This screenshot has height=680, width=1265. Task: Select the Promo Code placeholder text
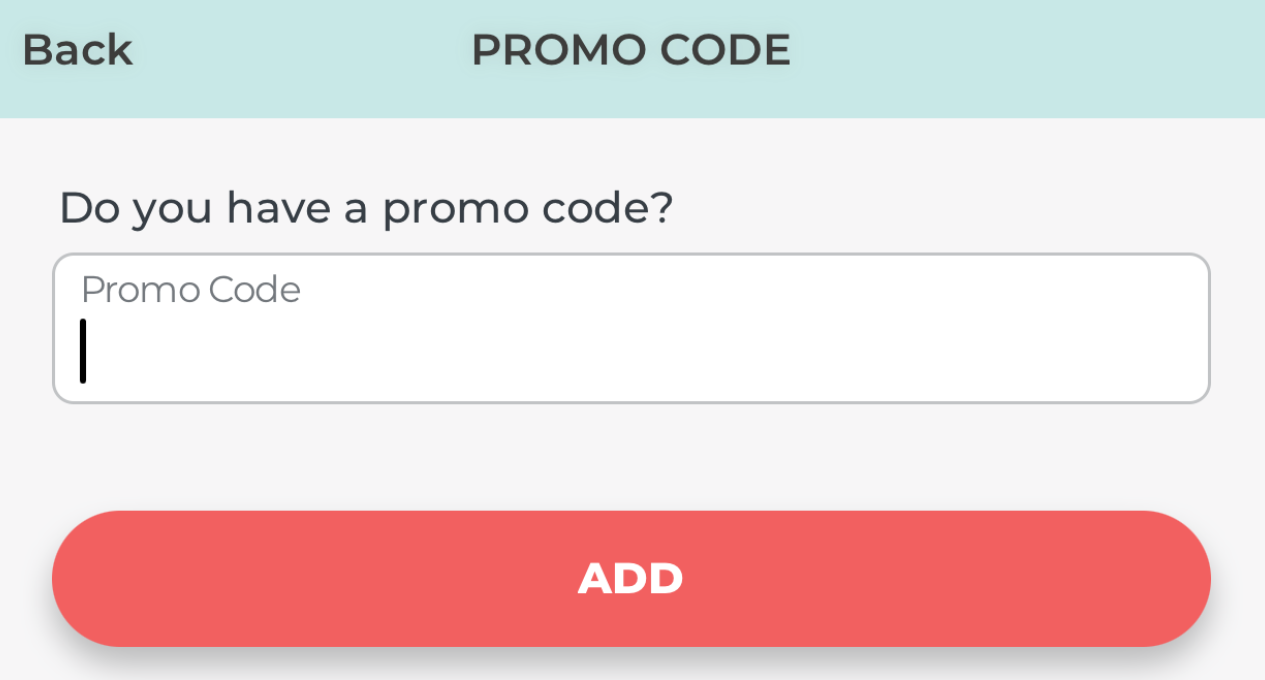190,290
